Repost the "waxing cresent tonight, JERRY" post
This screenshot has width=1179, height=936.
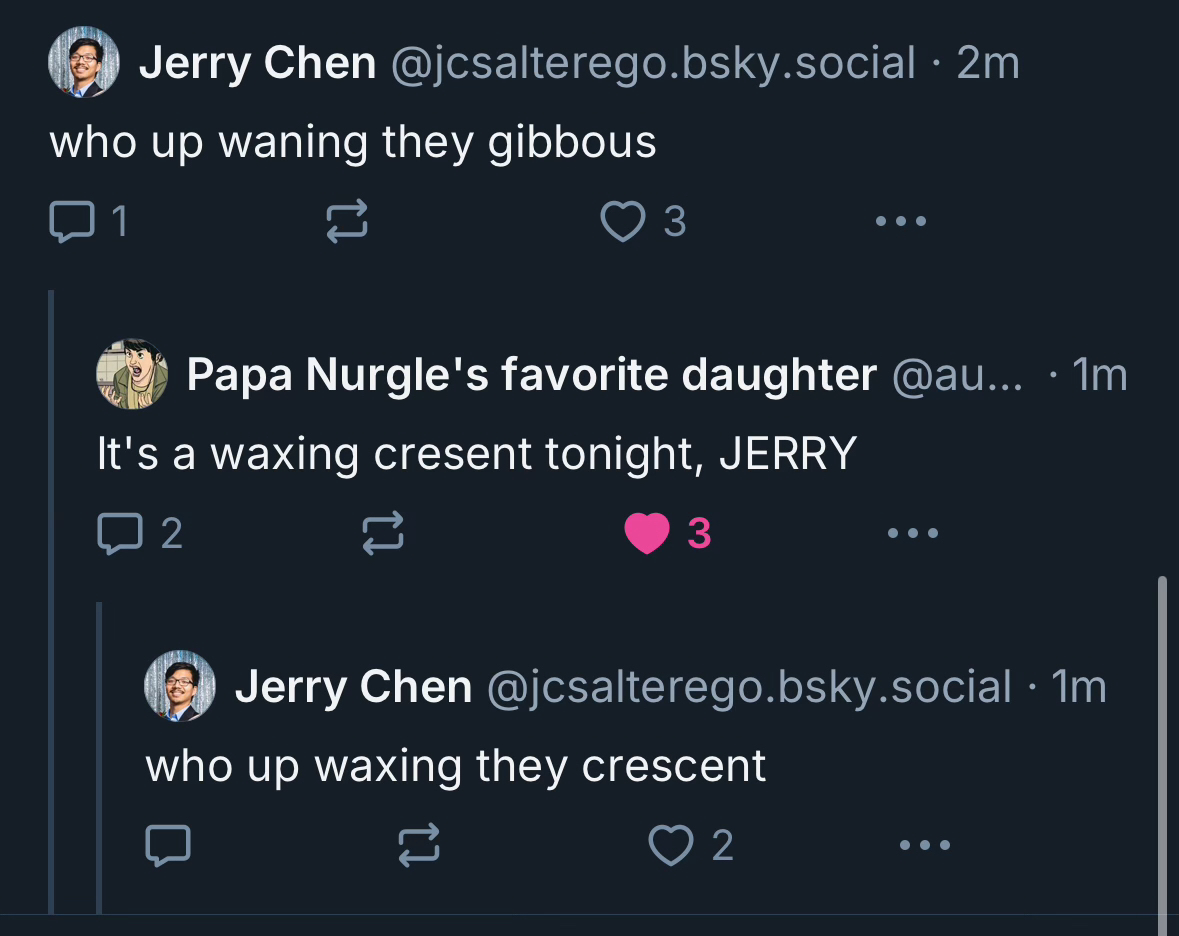click(x=381, y=533)
